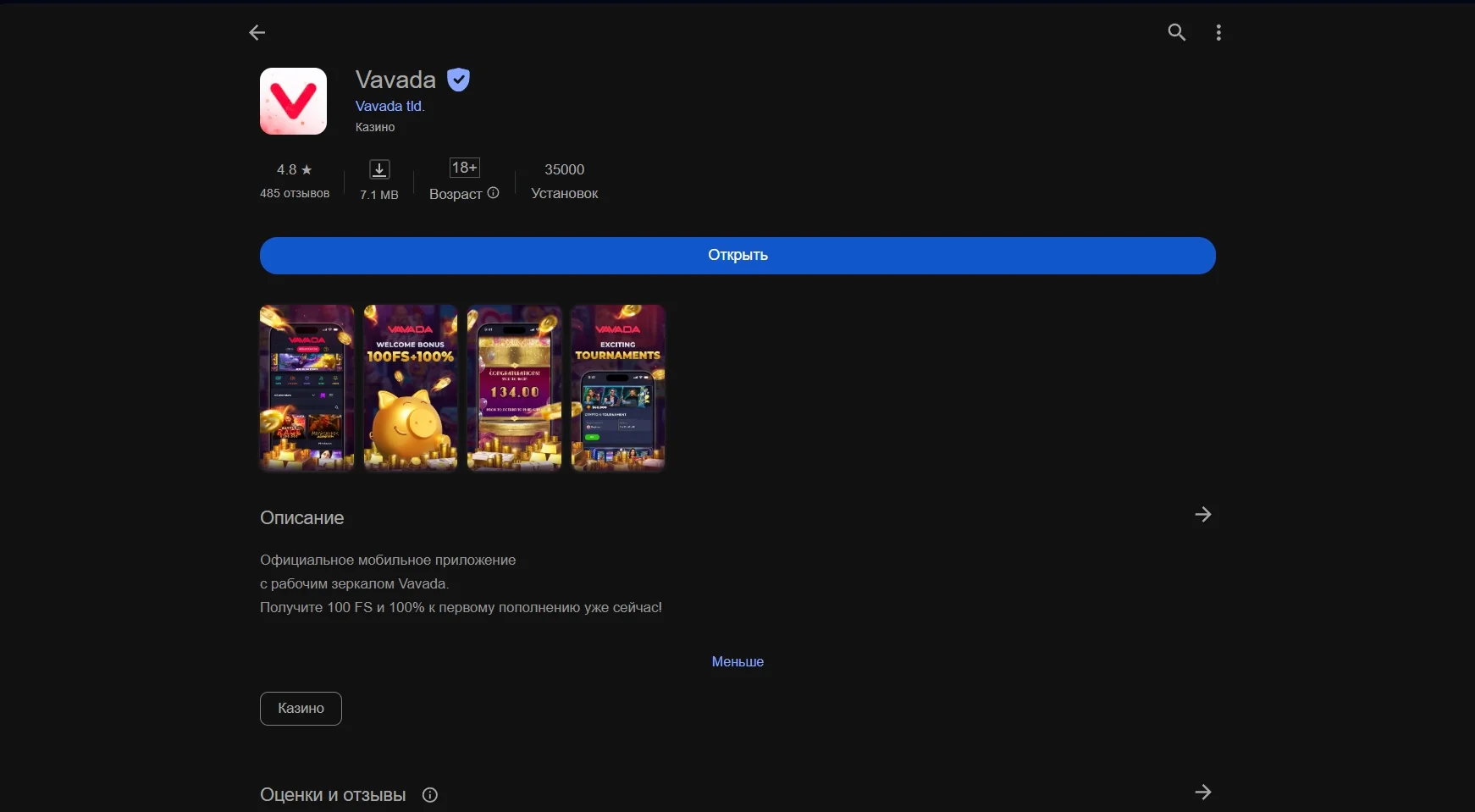The image size is (1475, 812).
Task: Click the line 'Получите 100 FS и 100%...'
Action: coord(461,607)
